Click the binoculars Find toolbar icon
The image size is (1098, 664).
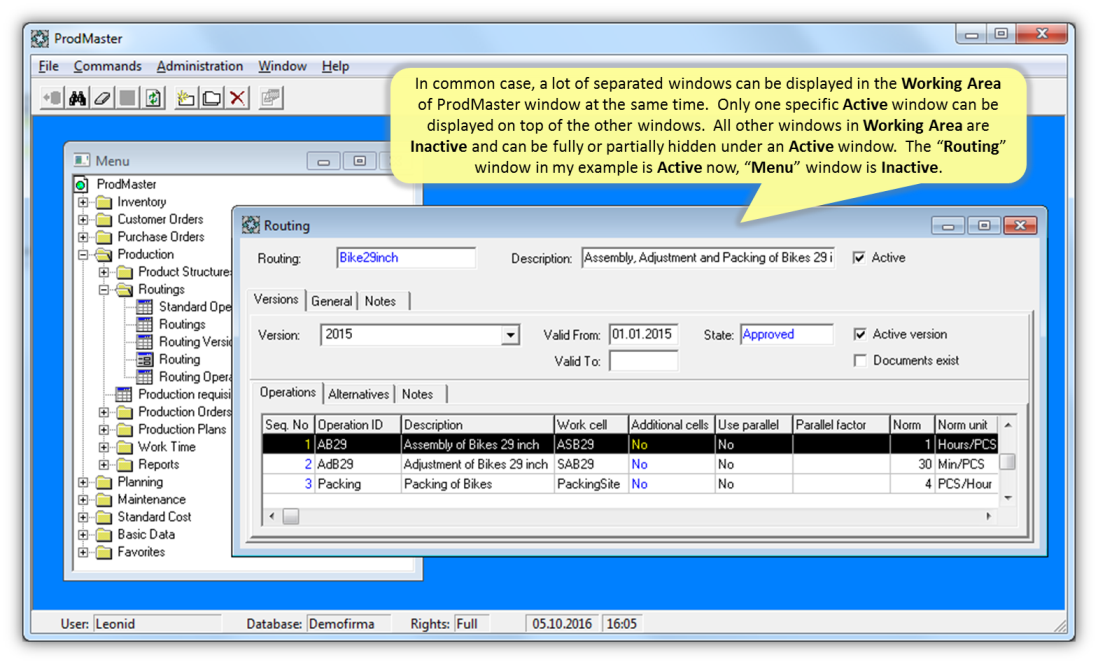coord(77,98)
